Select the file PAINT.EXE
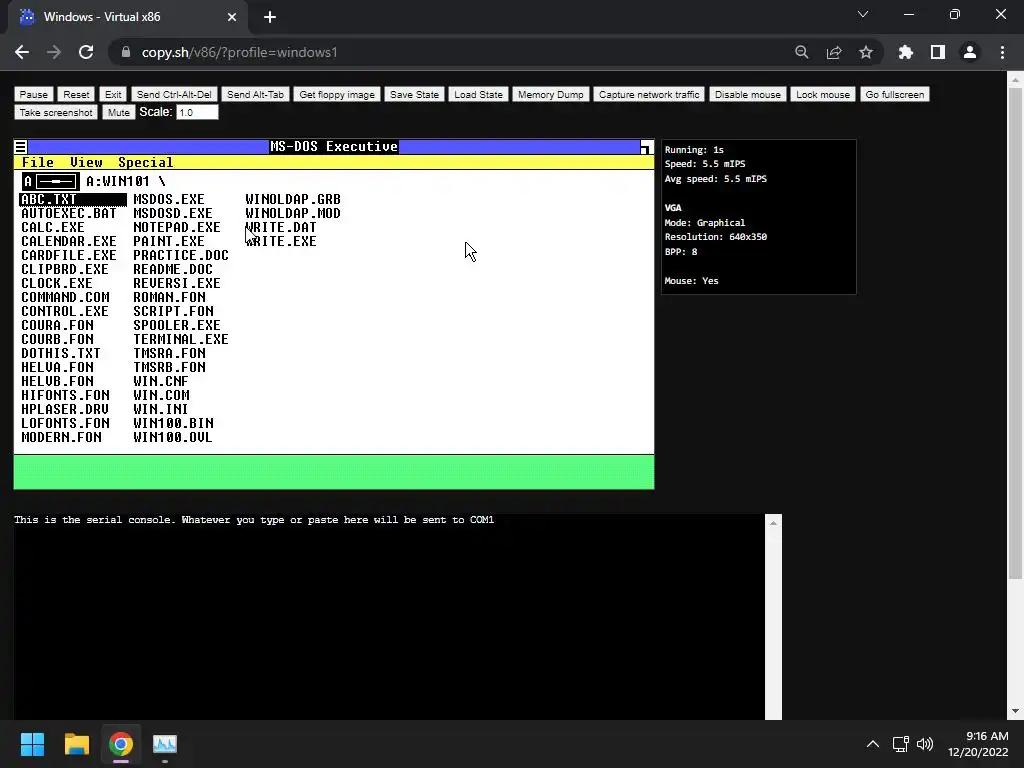 coord(169,242)
